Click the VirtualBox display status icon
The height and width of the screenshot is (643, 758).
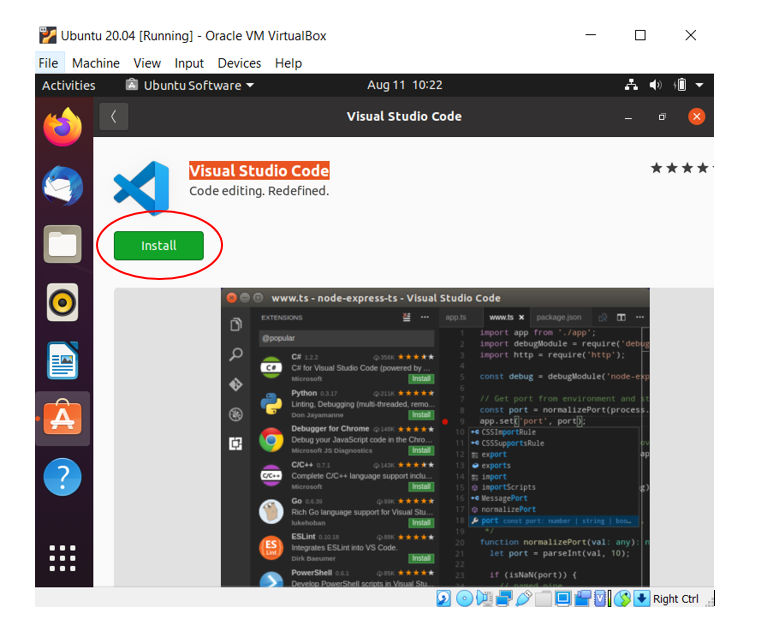pos(563,599)
